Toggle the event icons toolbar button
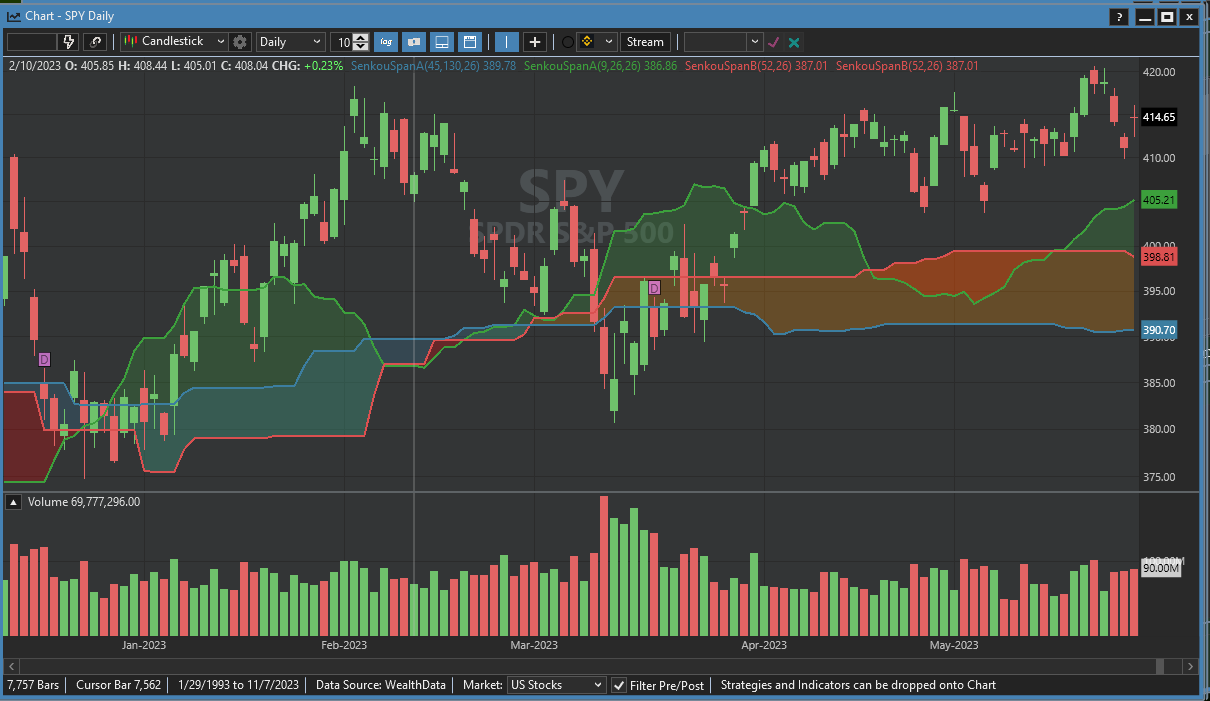The image size is (1210, 701). coord(414,42)
